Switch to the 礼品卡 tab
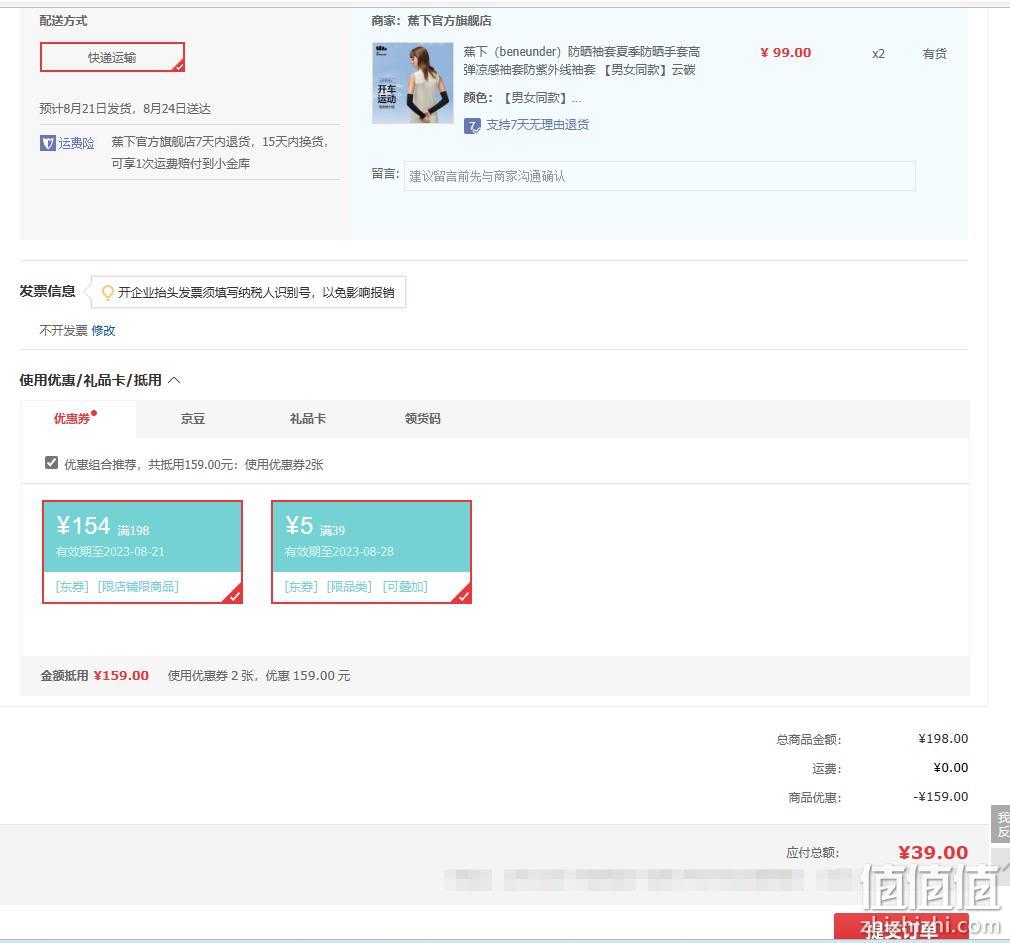The image size is (1010, 943). (308, 419)
